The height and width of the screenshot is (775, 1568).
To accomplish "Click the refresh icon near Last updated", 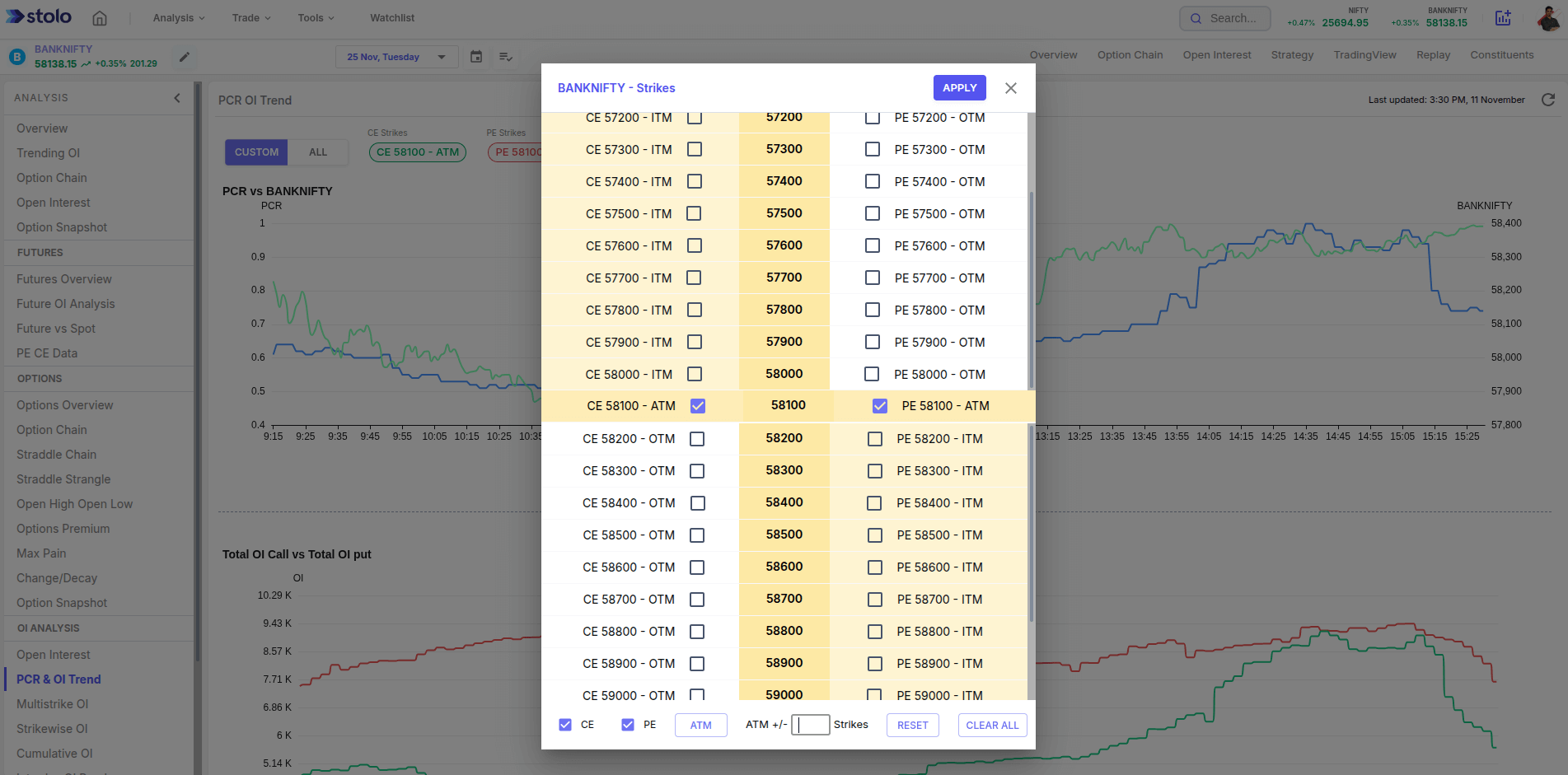I will coord(1548,100).
